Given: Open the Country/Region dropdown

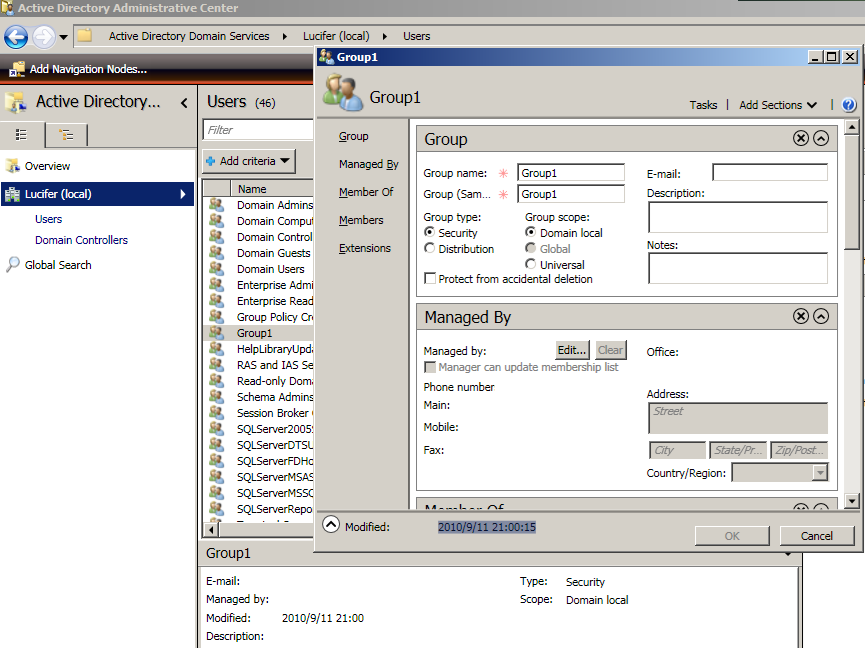Looking at the screenshot, I should tap(820, 473).
